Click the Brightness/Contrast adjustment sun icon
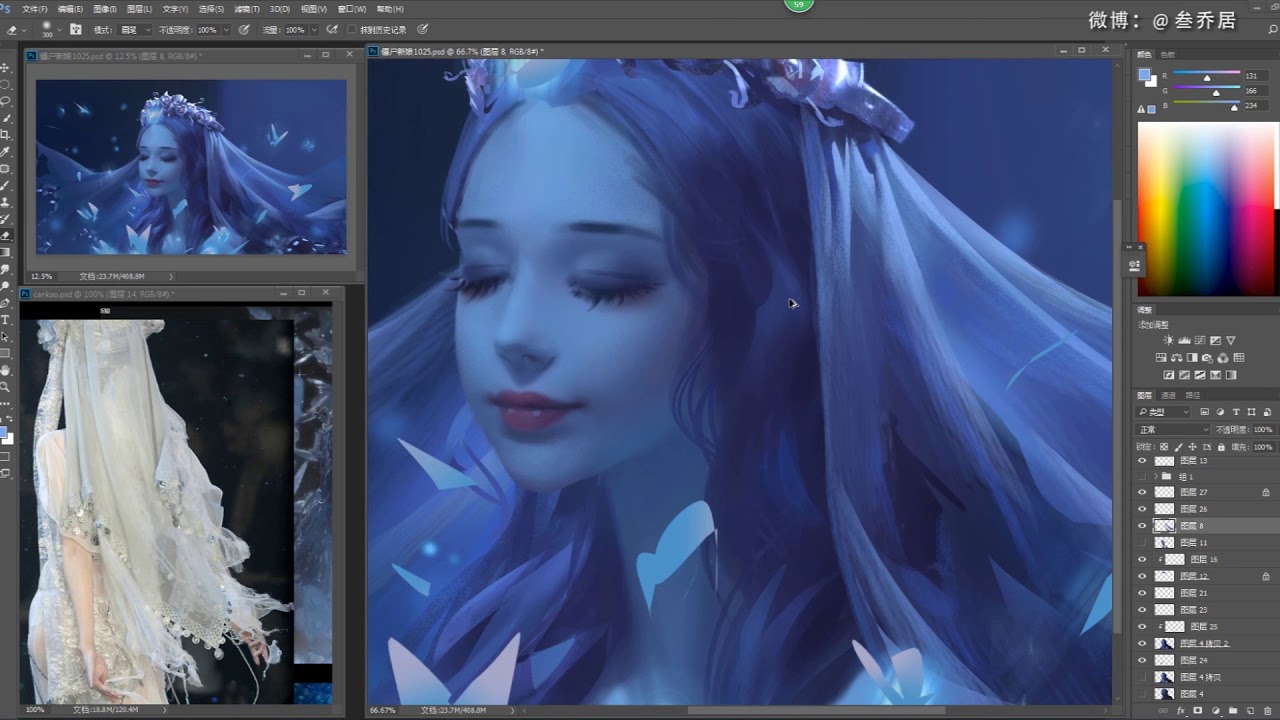Viewport: 1280px width, 720px height. point(1168,340)
